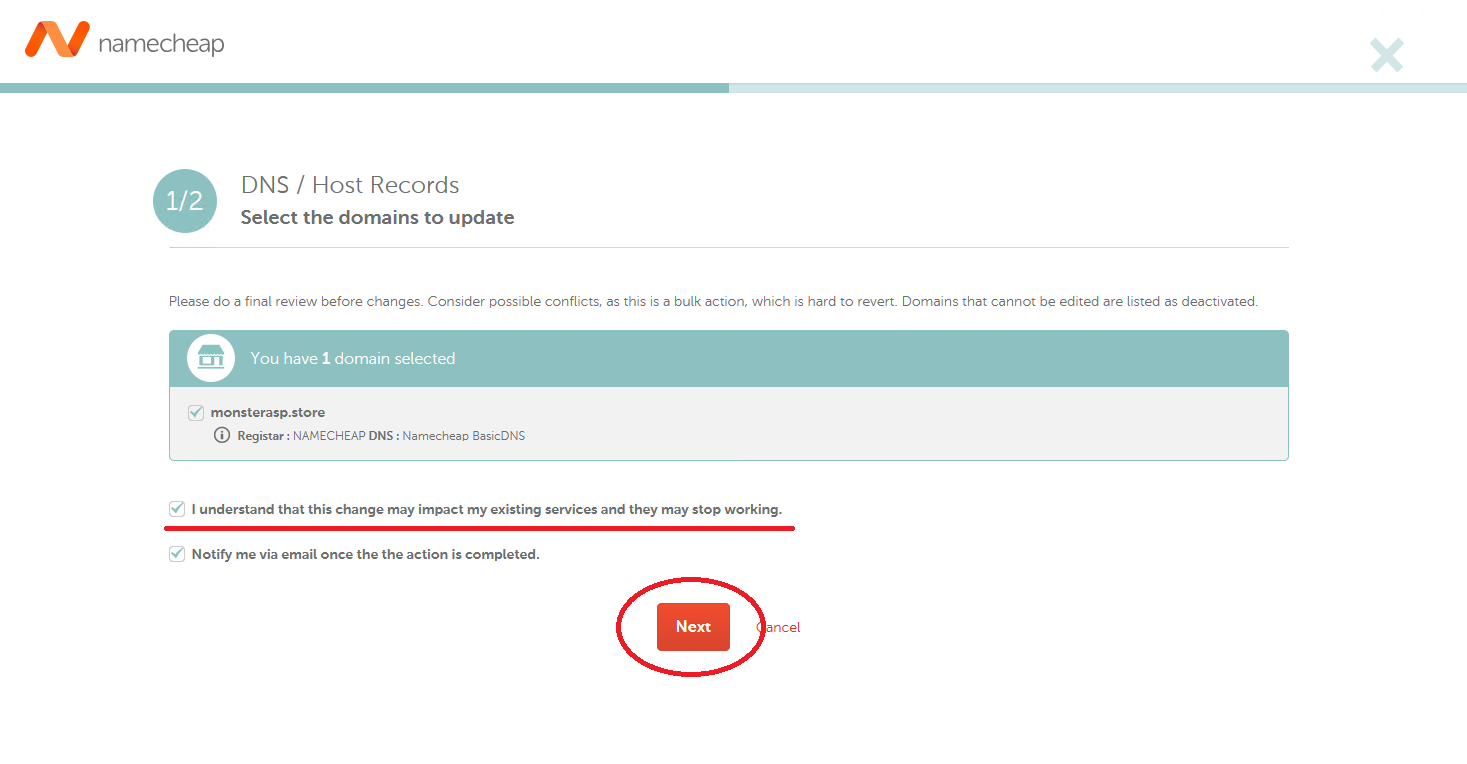Viewport: 1467px width, 764px height.
Task: Untick the monsterasp.store domain checkbox
Action: coord(196,412)
